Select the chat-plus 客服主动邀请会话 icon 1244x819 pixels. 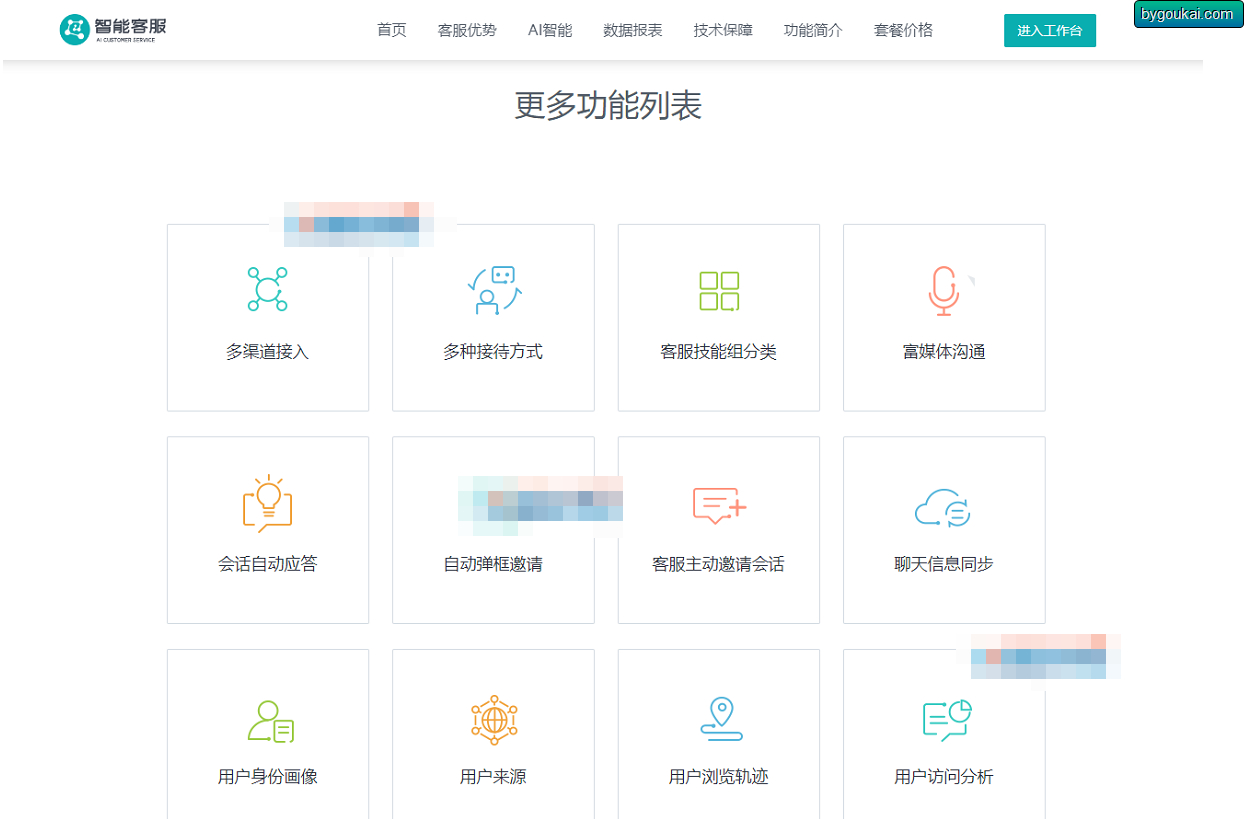(x=720, y=505)
